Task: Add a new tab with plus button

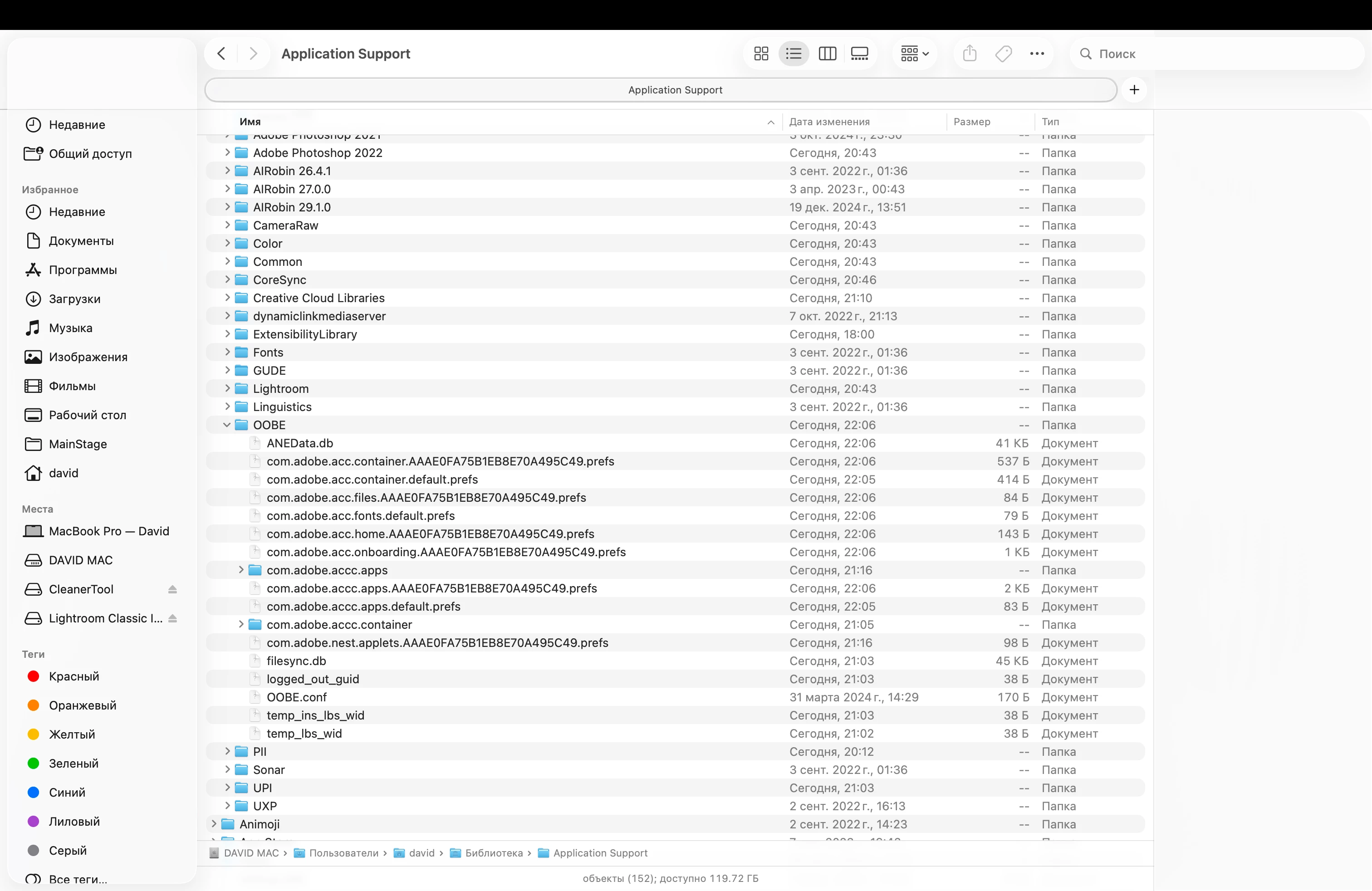Action: click(x=1134, y=90)
